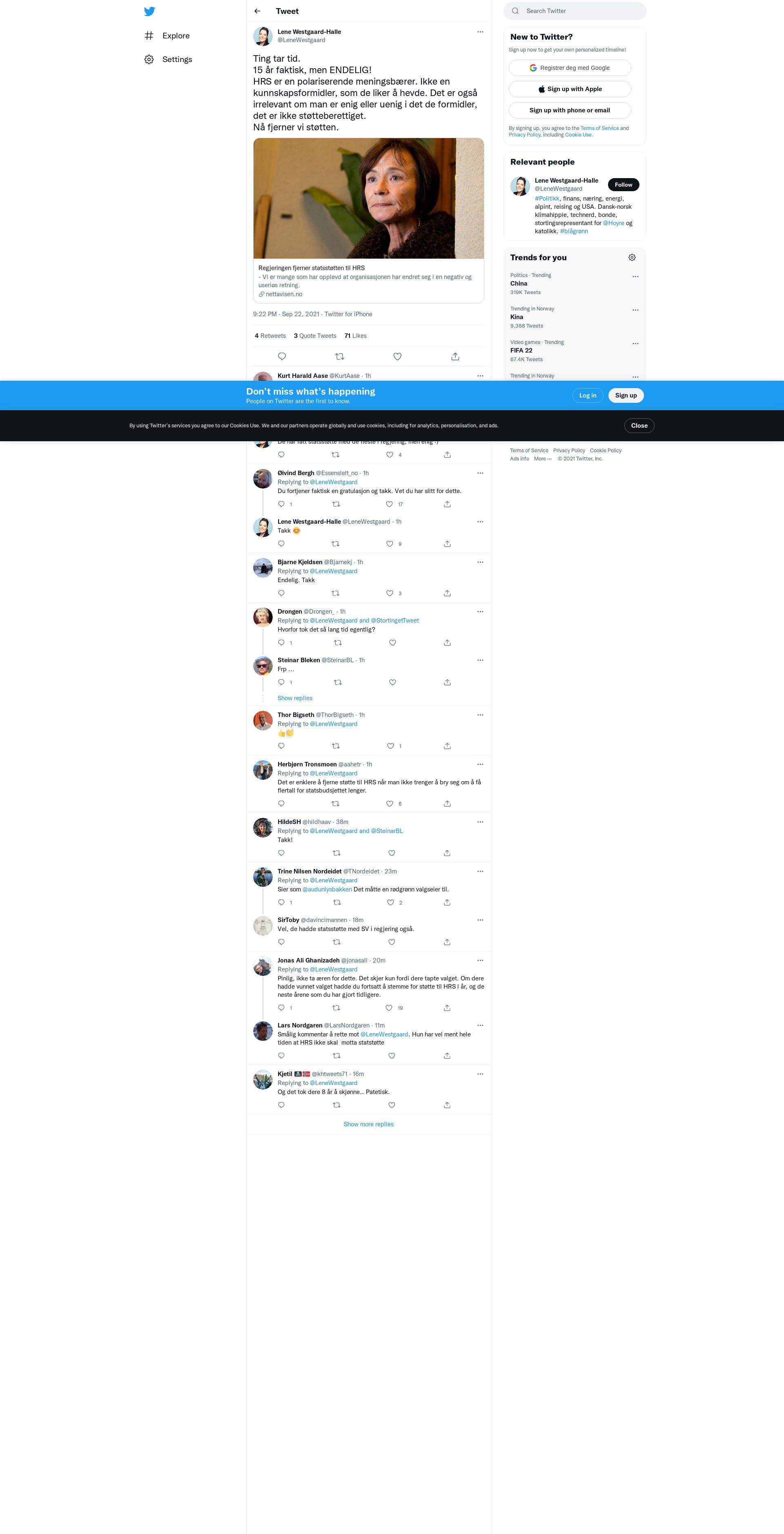Share Kjetil's reply

pos(447,1105)
